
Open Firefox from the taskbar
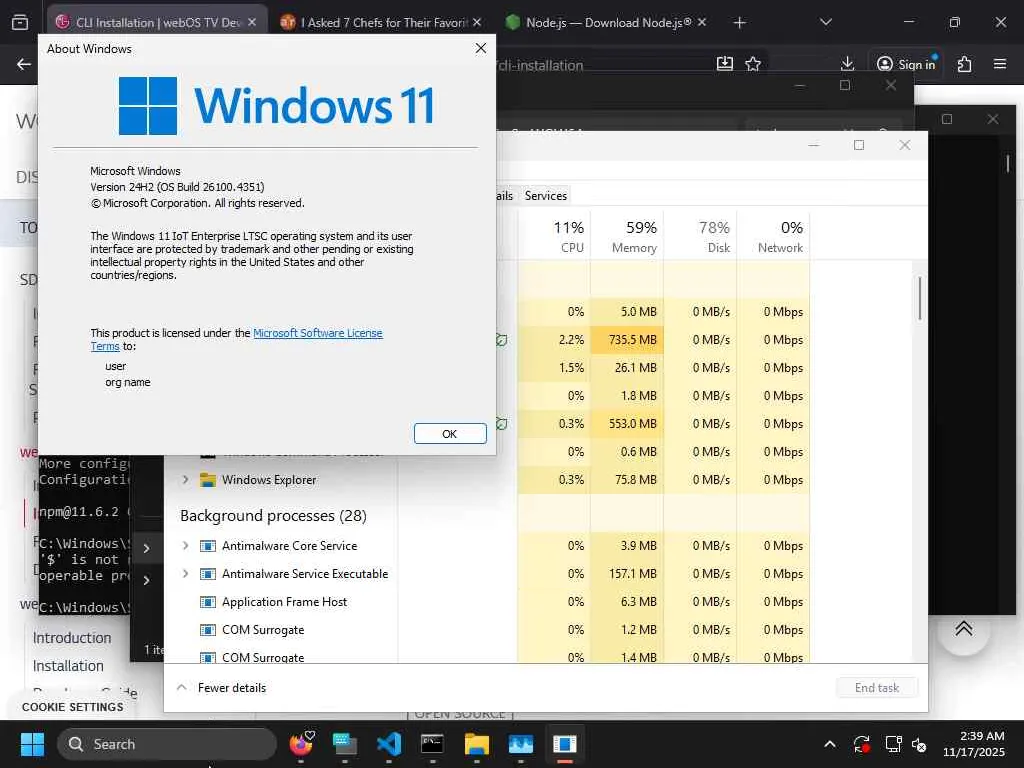301,744
